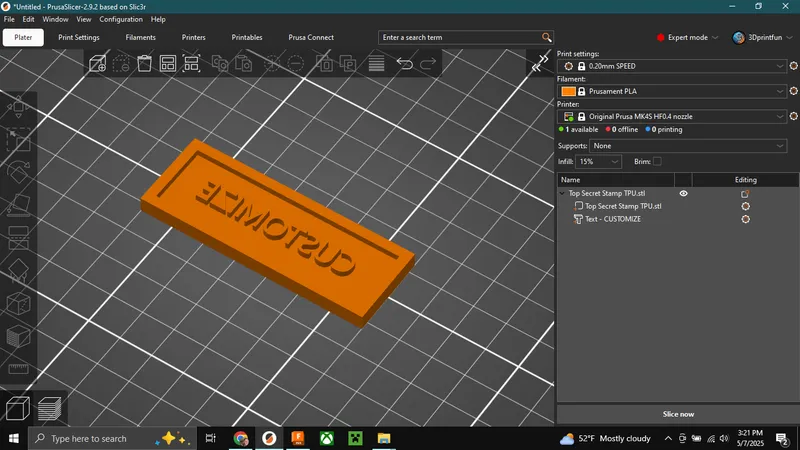The width and height of the screenshot is (800, 450).
Task: Click the Split to parts icon
Action: click(348, 64)
